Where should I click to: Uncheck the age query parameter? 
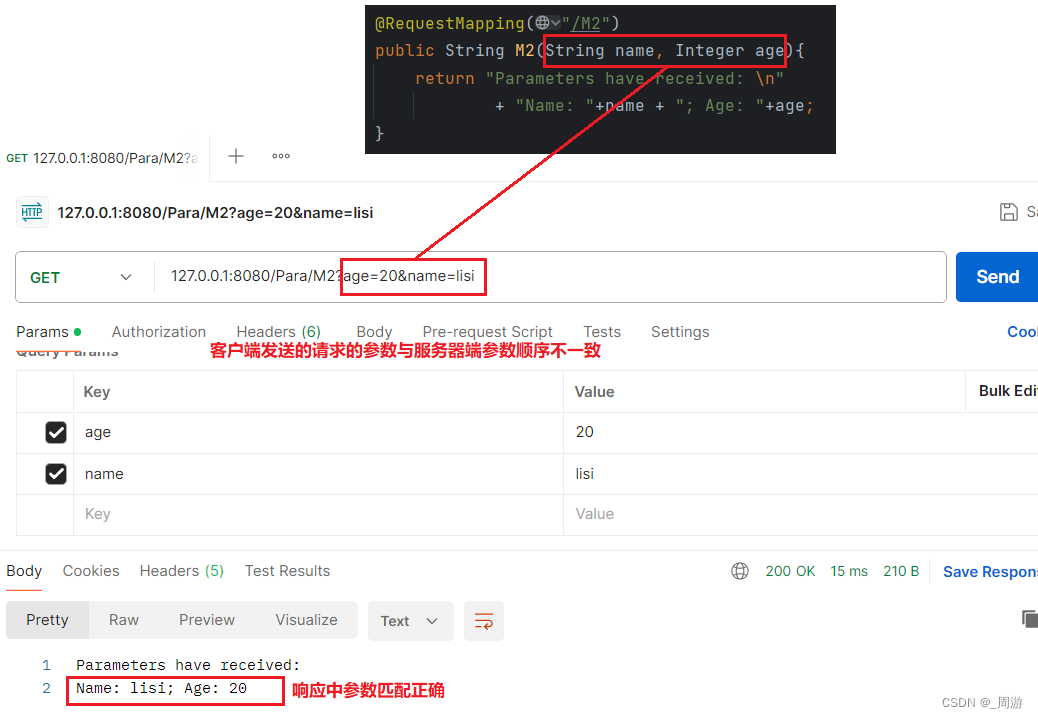point(56,432)
